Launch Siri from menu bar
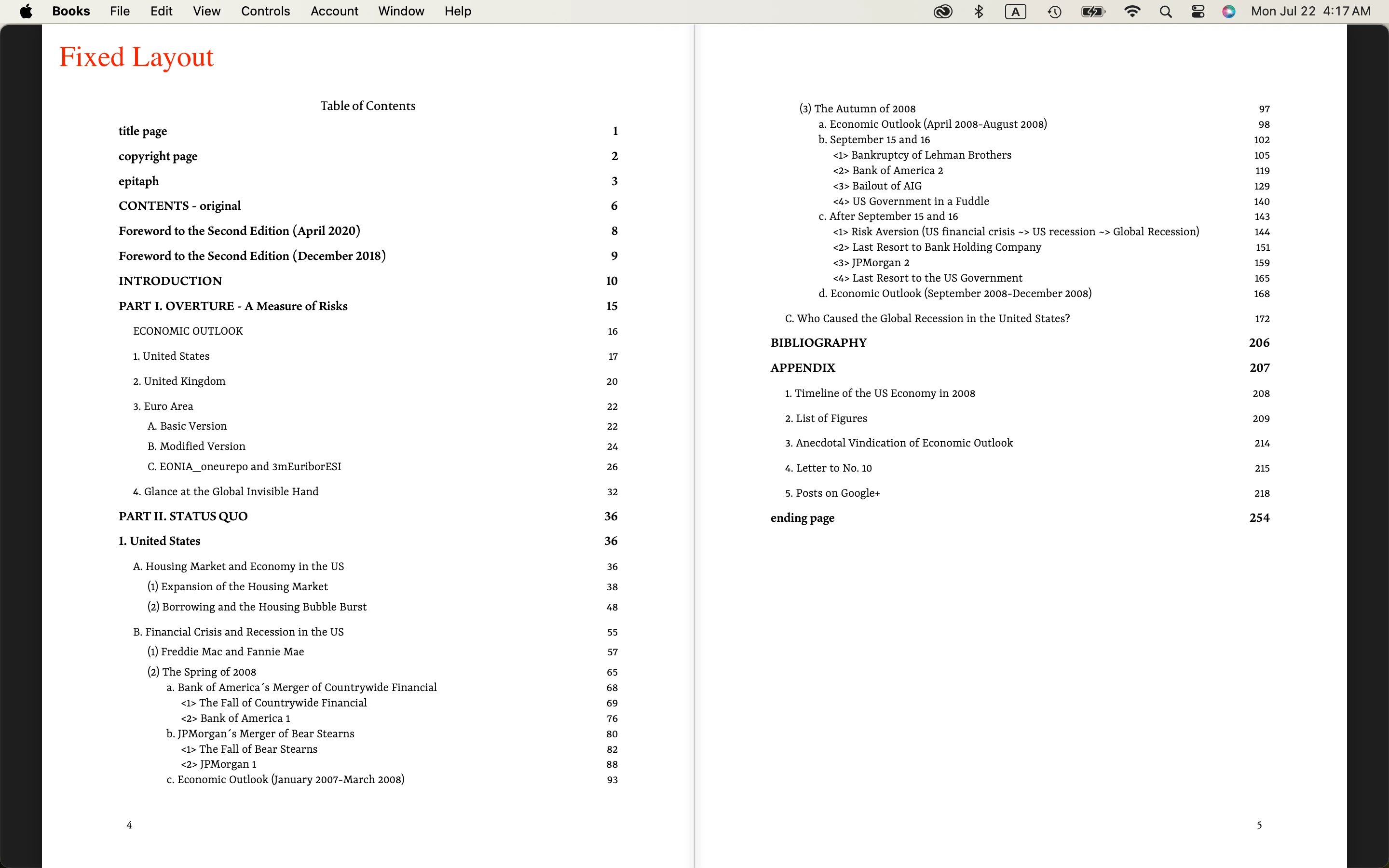Screen dimensions: 1389x868 point(1228,12)
